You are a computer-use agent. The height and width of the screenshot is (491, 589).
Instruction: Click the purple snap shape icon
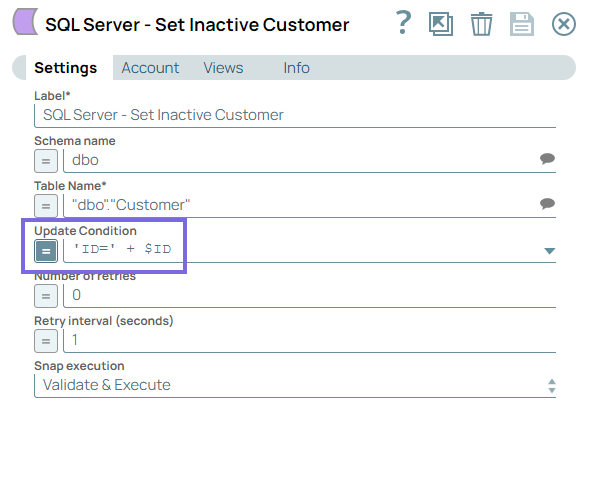pyautogui.click(x=25, y=22)
